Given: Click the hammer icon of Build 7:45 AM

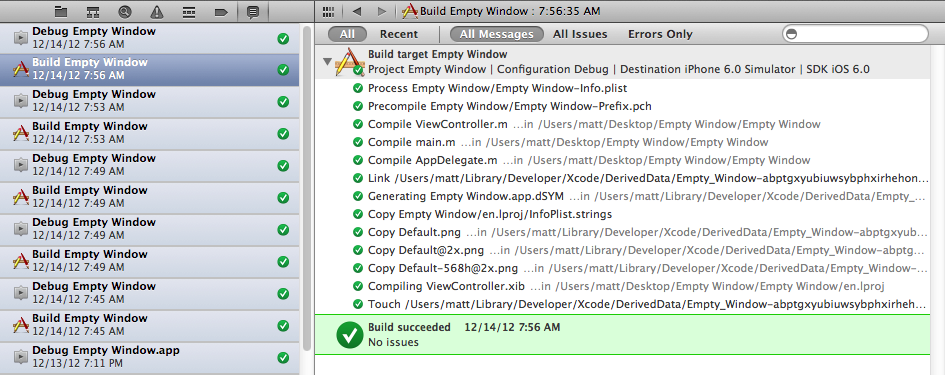Looking at the screenshot, I should coord(20,325).
